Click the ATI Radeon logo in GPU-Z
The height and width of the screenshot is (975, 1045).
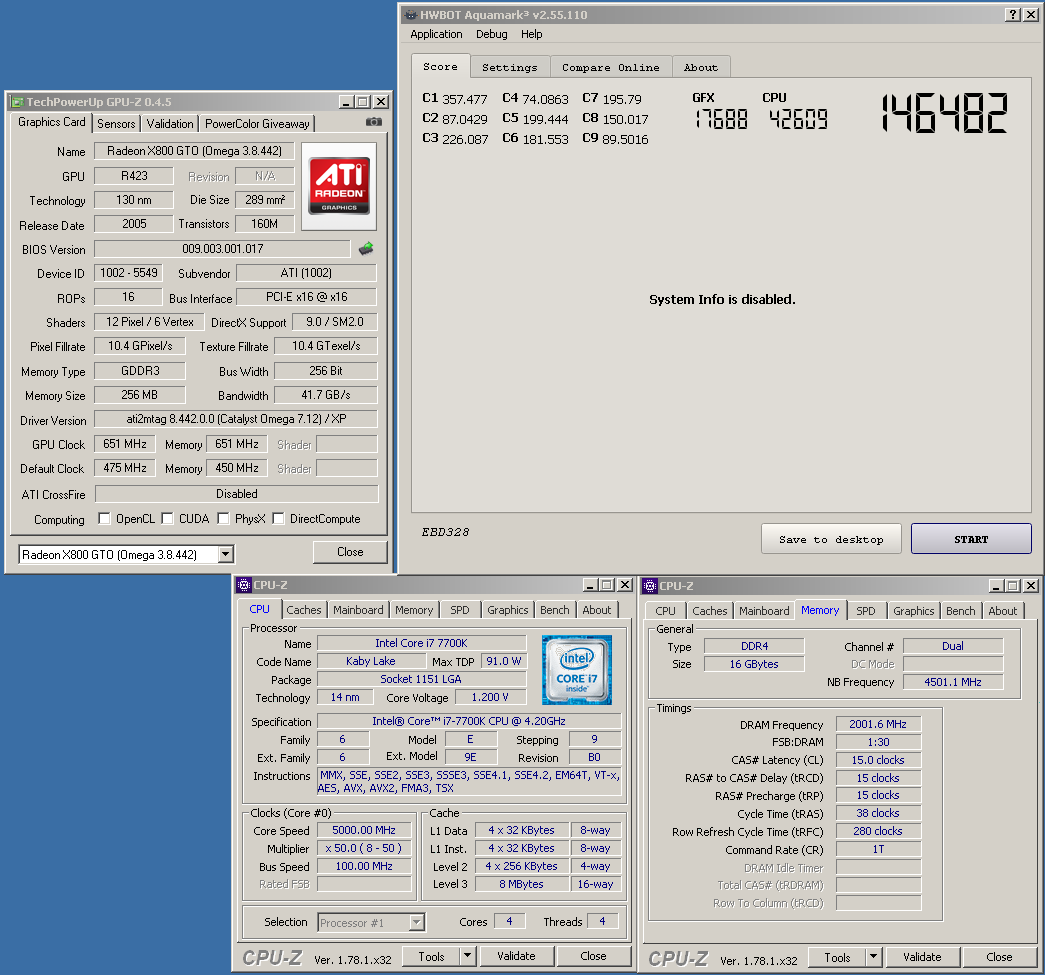pyautogui.click(x=339, y=186)
